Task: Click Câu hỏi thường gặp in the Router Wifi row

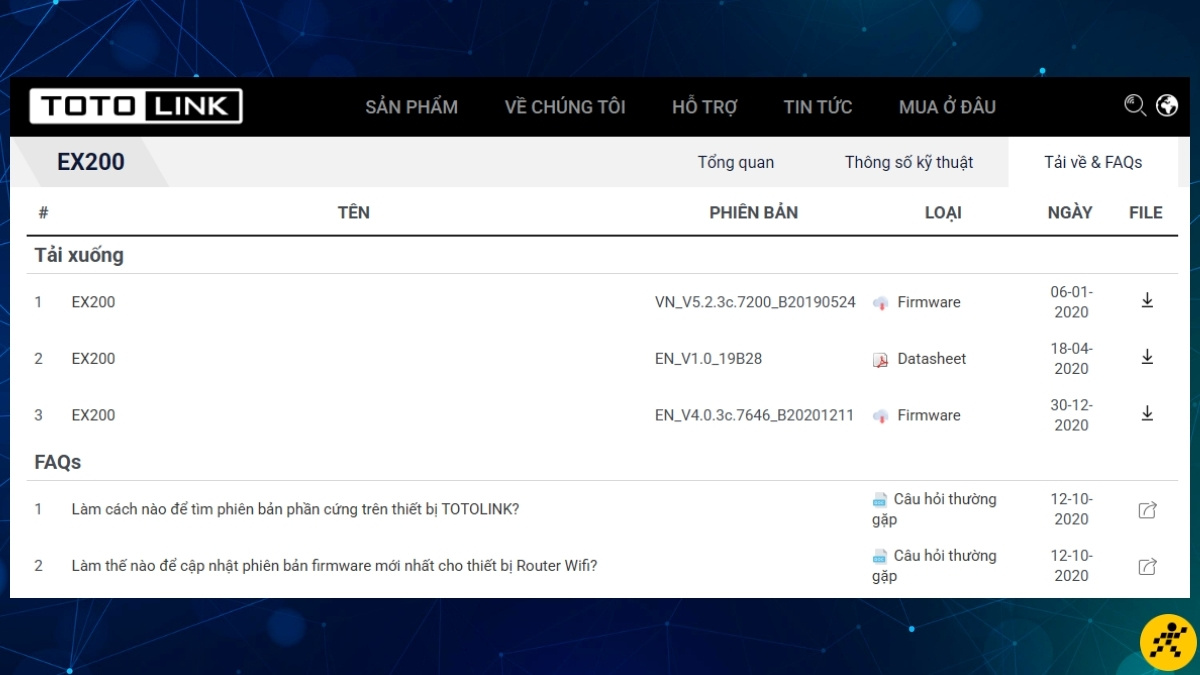Action: 934,566
